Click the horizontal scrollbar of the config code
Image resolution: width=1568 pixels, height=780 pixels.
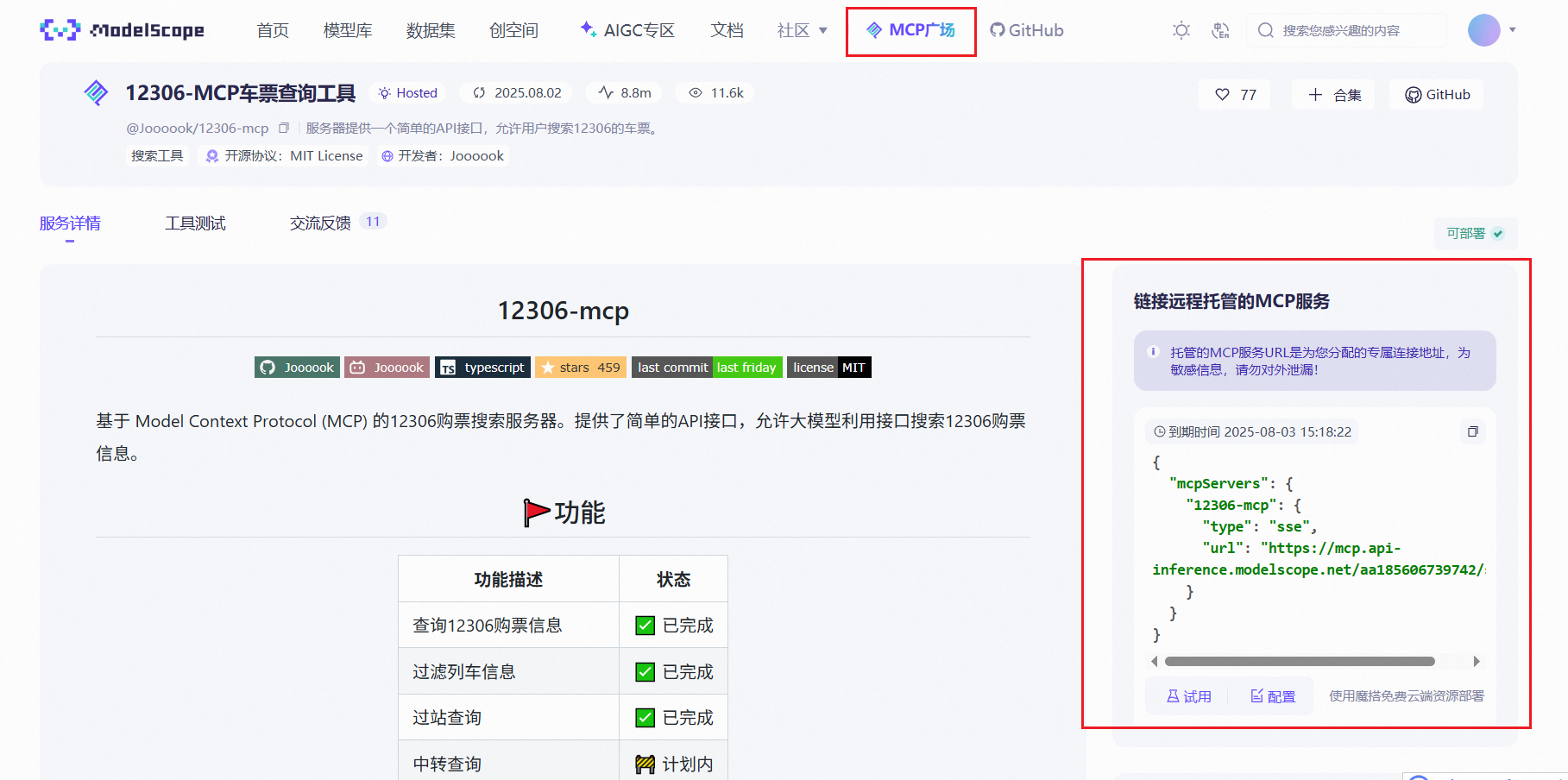(1300, 662)
